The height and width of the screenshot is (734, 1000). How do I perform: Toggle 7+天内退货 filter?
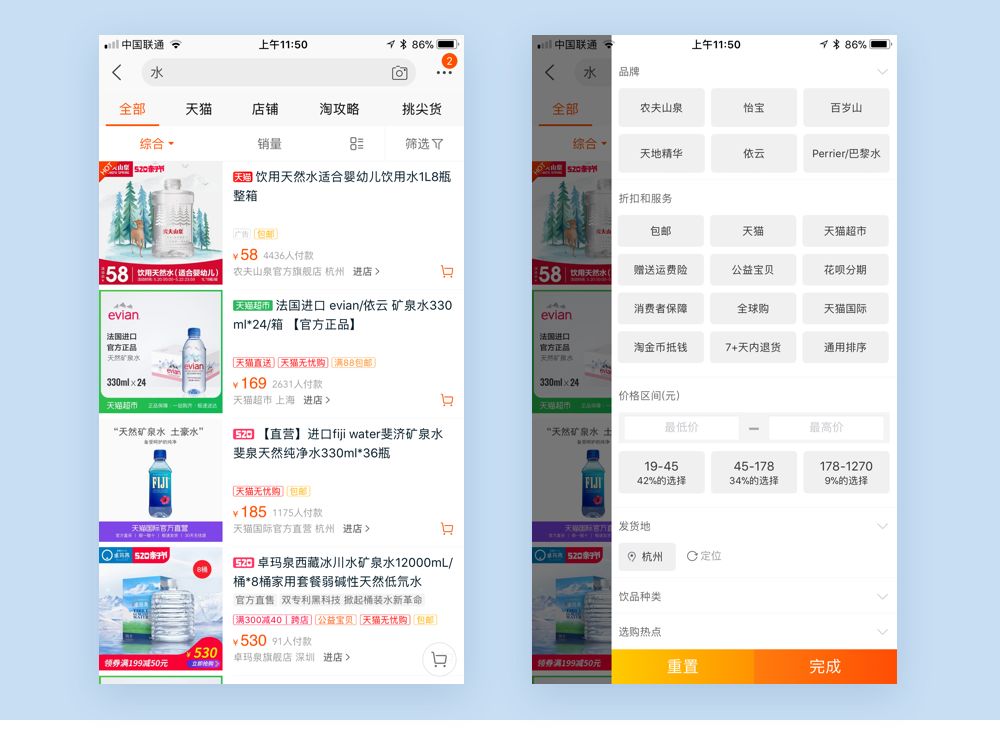pyautogui.click(x=753, y=347)
